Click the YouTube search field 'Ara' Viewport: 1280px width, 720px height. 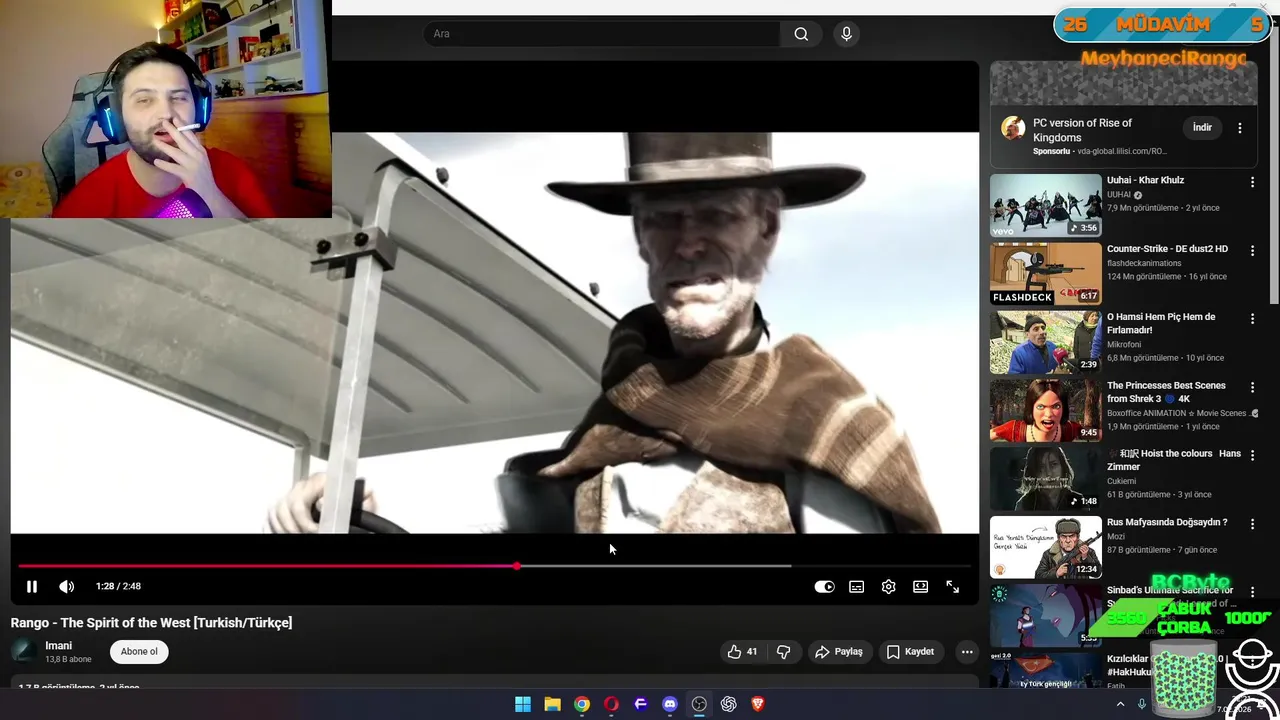tap(601, 34)
